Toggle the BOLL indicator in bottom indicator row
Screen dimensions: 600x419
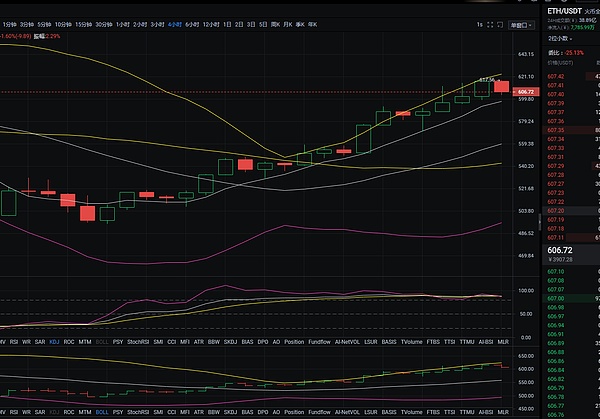pyautogui.click(x=102, y=412)
